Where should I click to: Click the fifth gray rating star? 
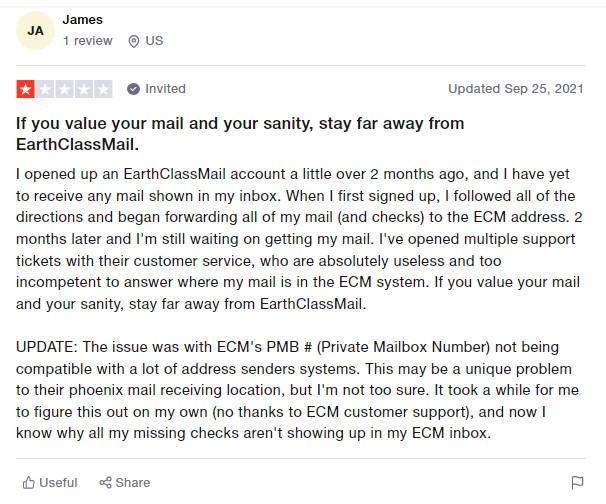click(104, 89)
